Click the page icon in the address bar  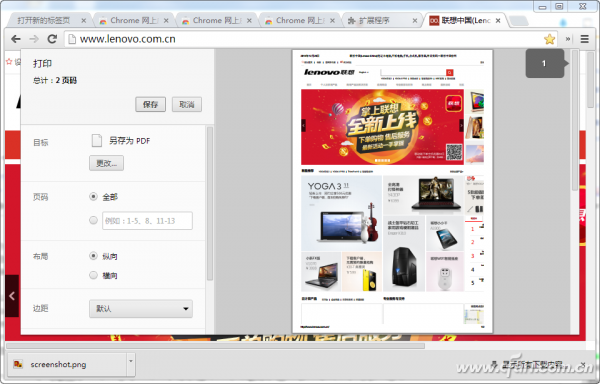click(x=71, y=39)
